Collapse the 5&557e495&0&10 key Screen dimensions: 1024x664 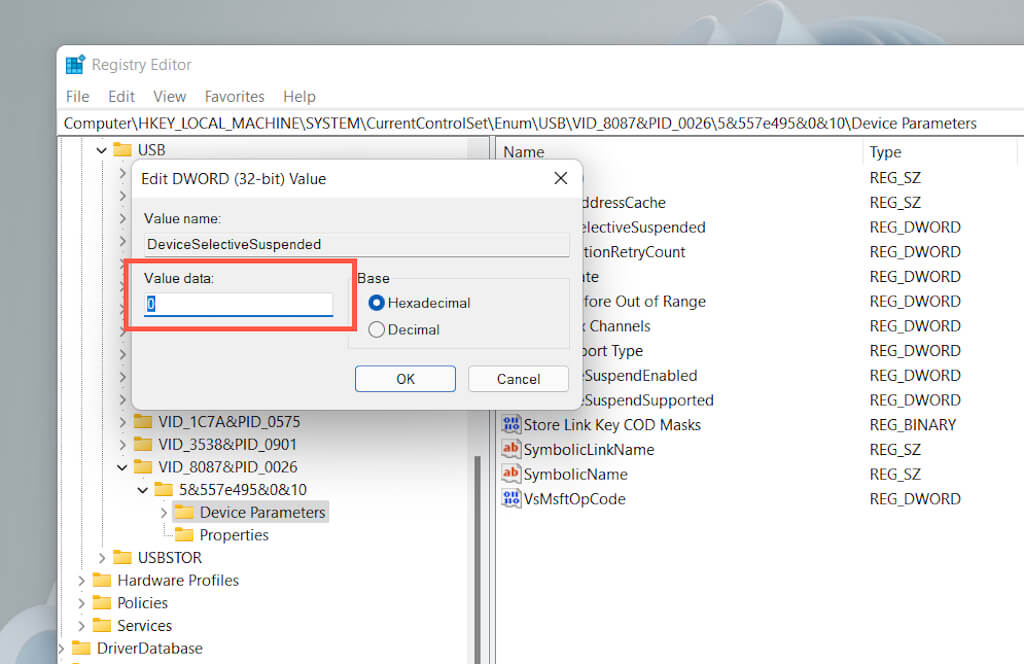coord(143,490)
